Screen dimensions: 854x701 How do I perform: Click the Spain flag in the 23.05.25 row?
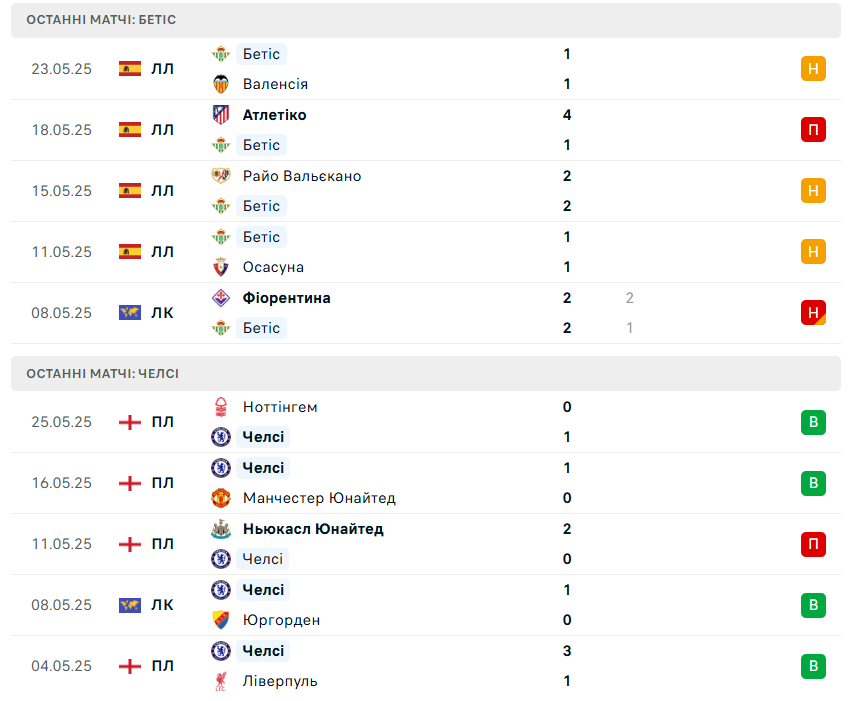[x=130, y=69]
